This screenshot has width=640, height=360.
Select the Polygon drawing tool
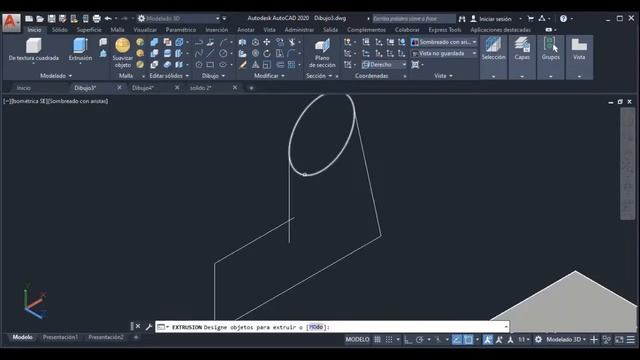199,64
